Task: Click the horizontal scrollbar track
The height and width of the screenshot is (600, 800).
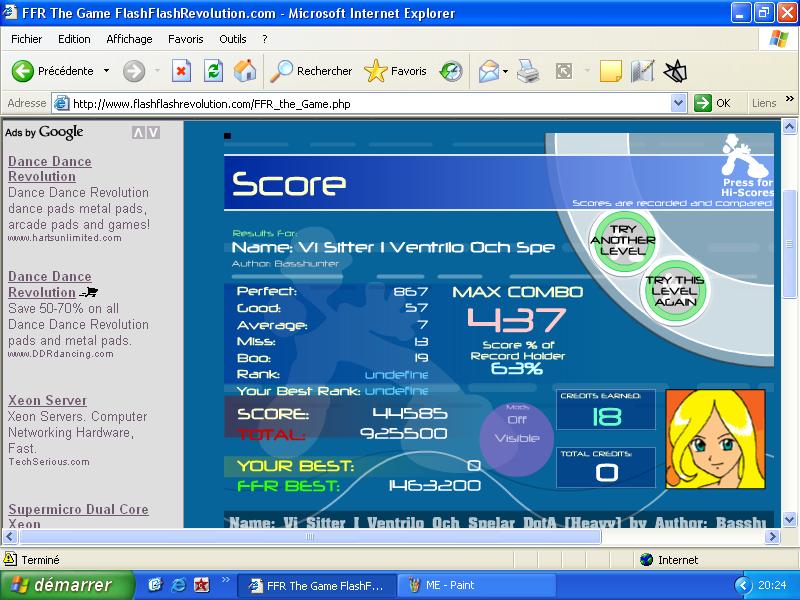Action: (684, 536)
